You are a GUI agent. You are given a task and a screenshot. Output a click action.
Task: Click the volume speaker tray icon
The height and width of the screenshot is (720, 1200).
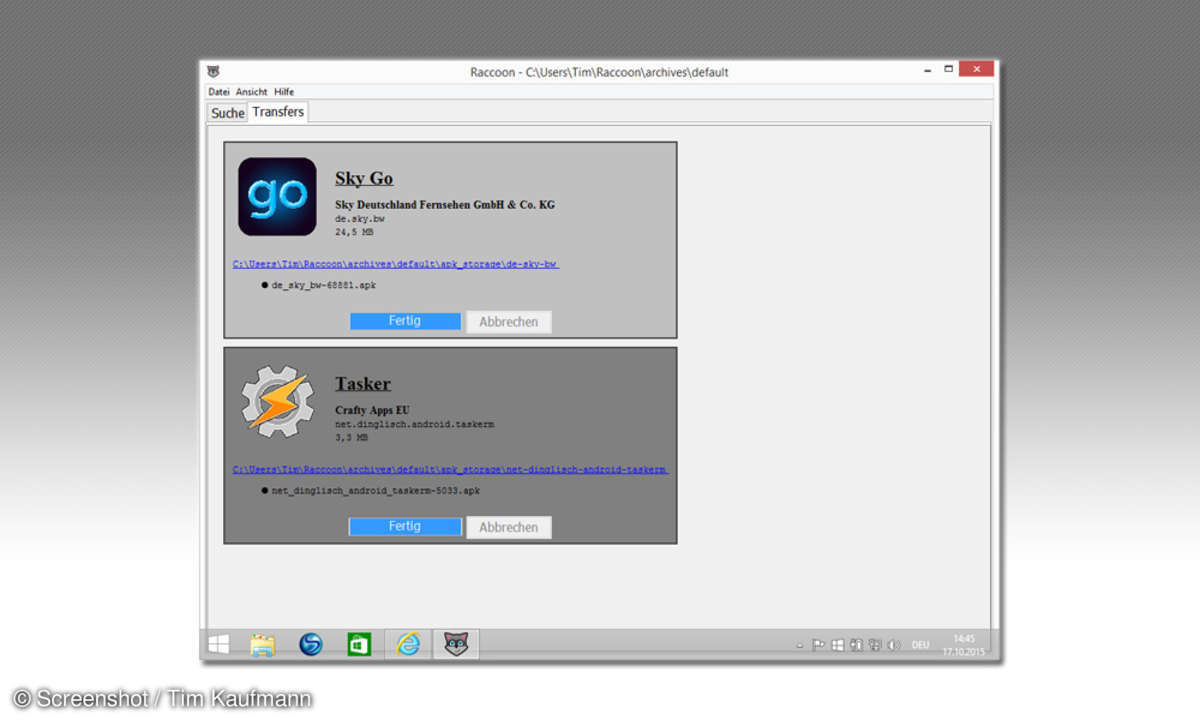coord(893,645)
